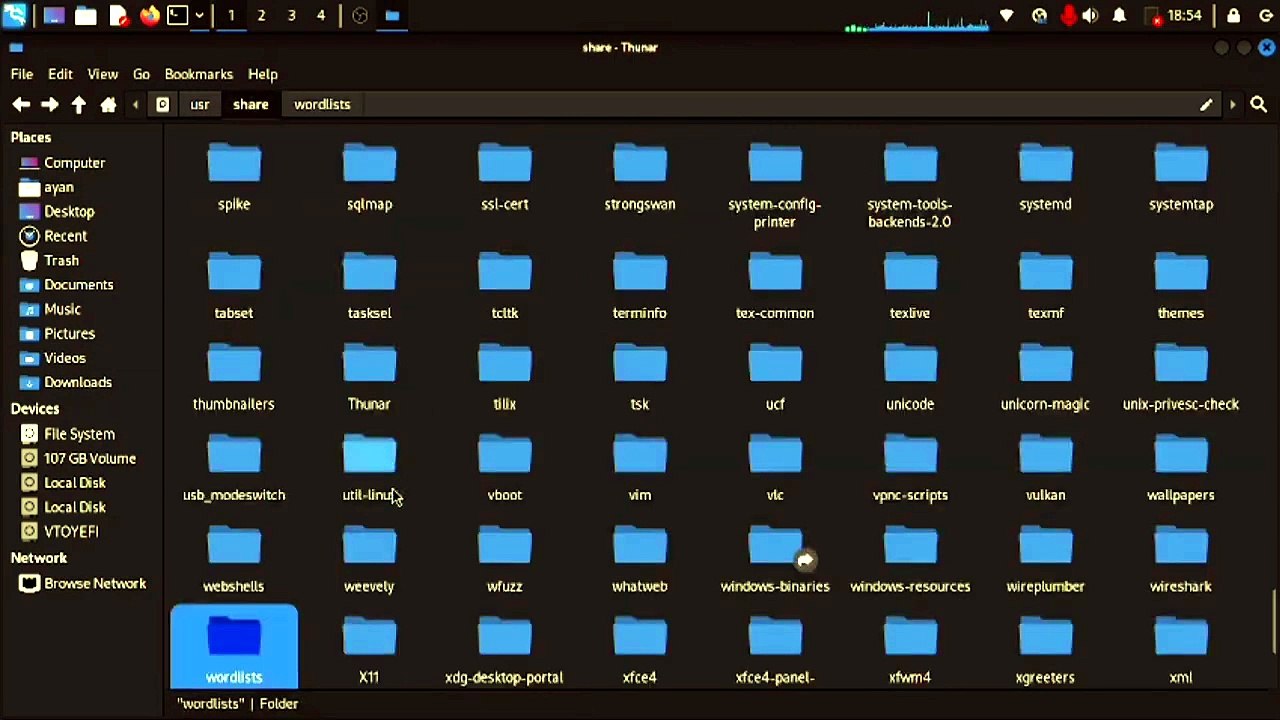Click the notification bell in system tray
Viewport: 1280px width, 720px height.
(x=1120, y=16)
